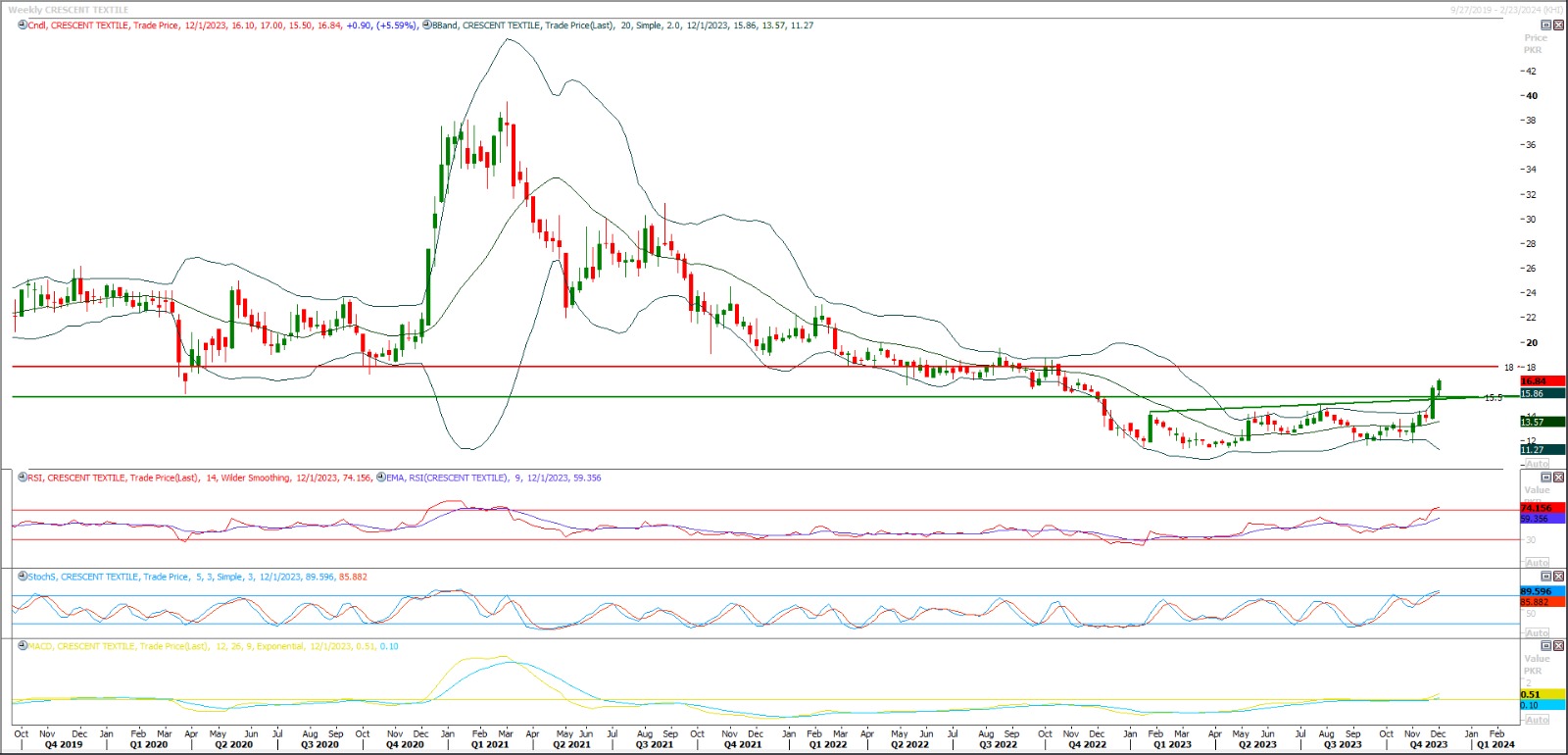The width and height of the screenshot is (1568, 755).
Task: Click the clock icon before RSI legend
Action: (x=23, y=478)
